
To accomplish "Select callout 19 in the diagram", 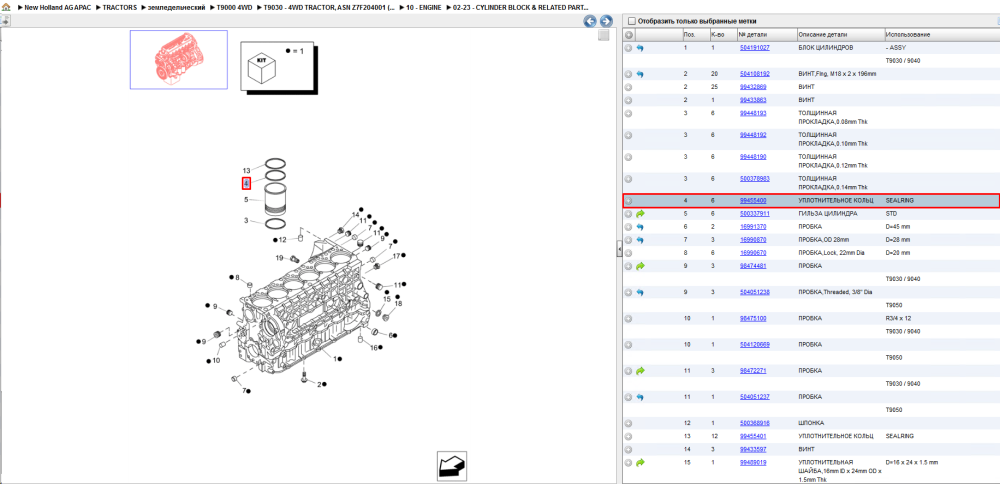I will pos(279,258).
